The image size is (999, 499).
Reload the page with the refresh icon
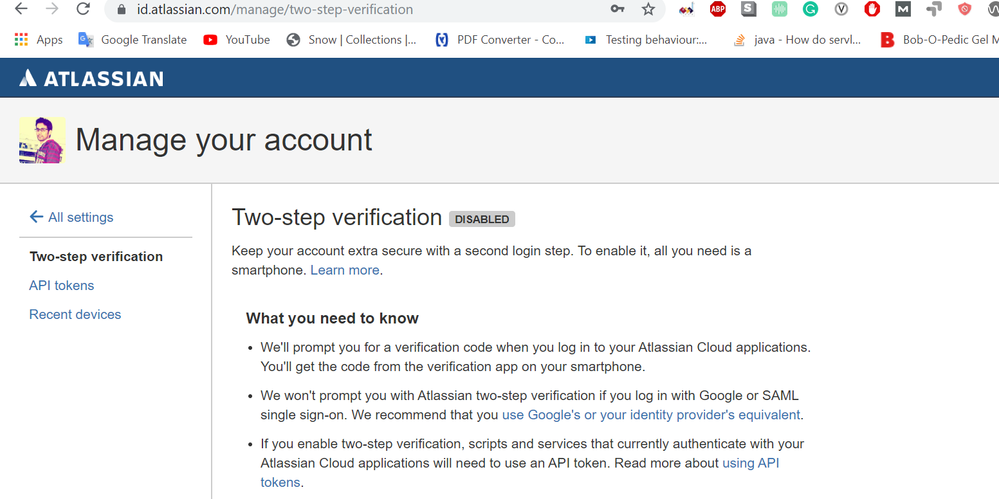(x=83, y=9)
